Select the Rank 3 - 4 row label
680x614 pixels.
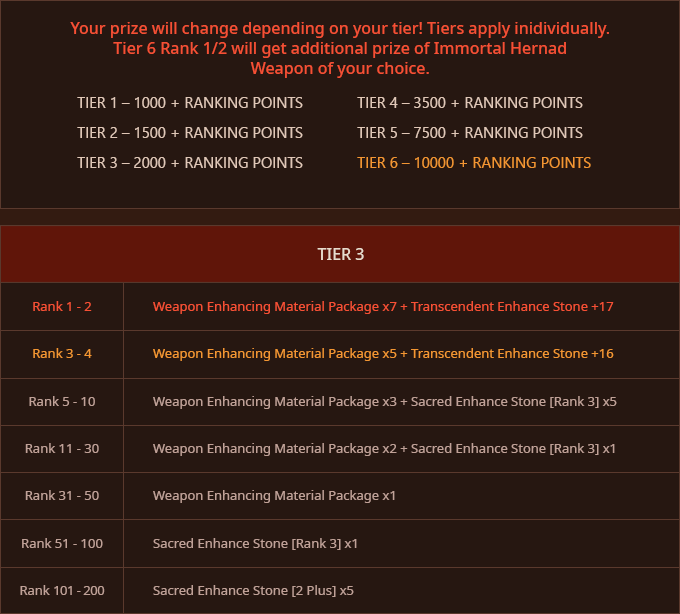point(62,354)
